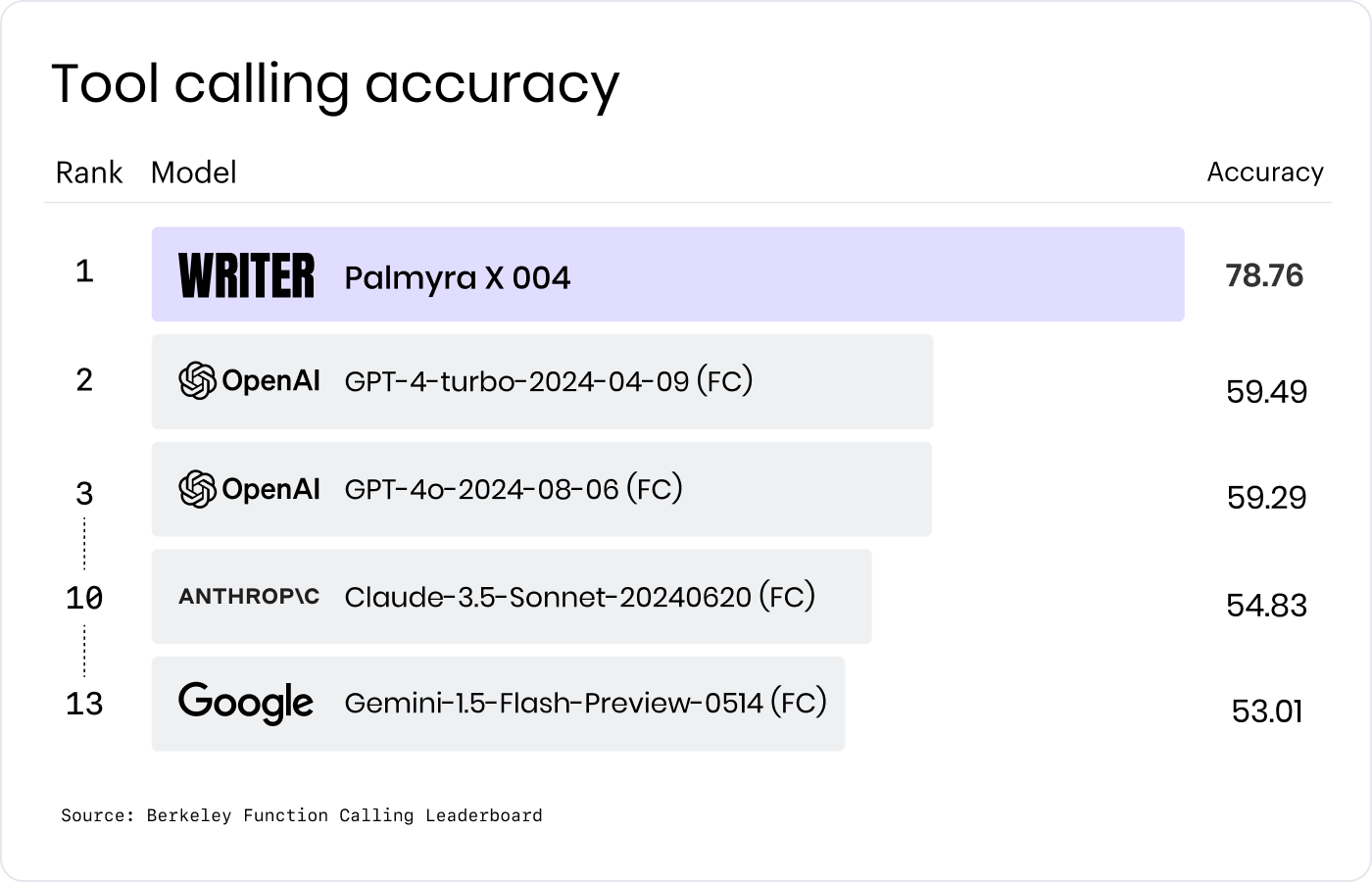Click the rank 10 number
The height and width of the screenshot is (882, 1372).
coord(84,598)
